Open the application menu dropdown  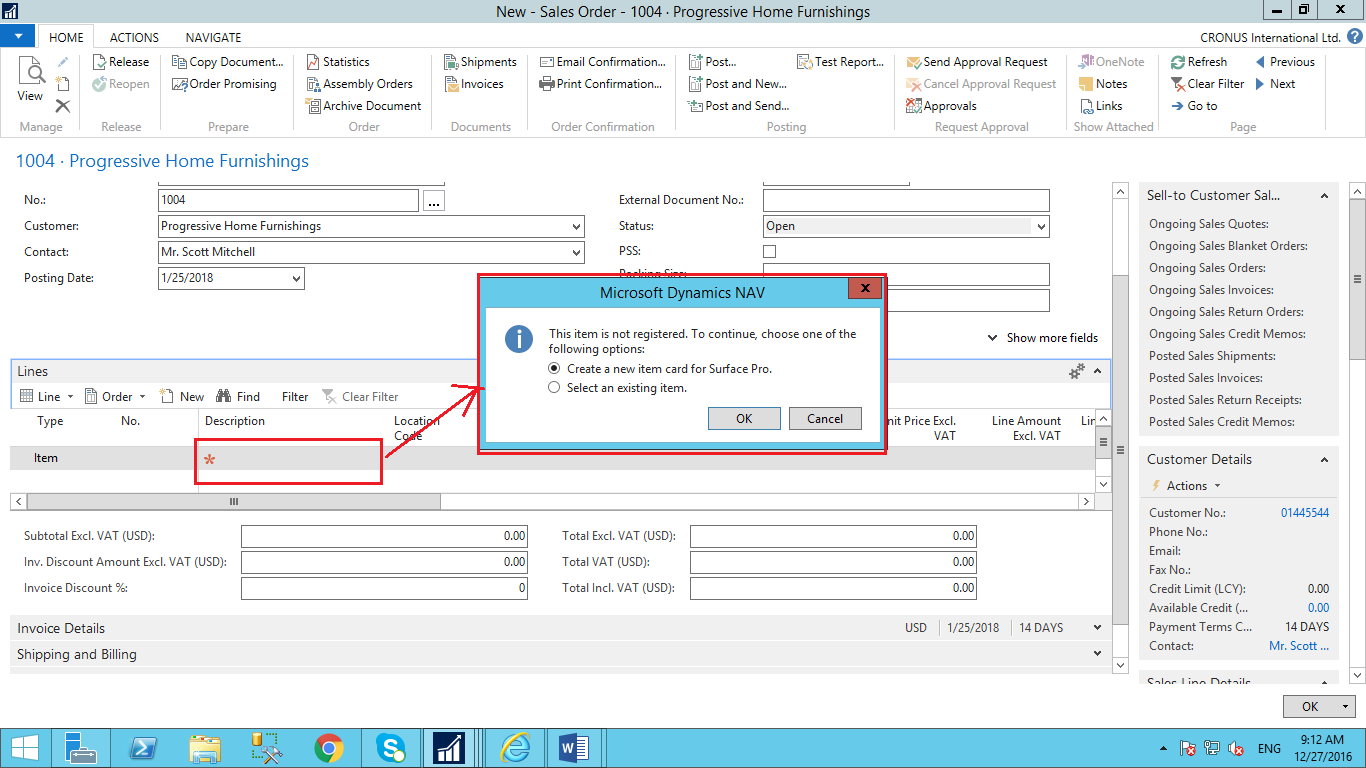[18, 37]
